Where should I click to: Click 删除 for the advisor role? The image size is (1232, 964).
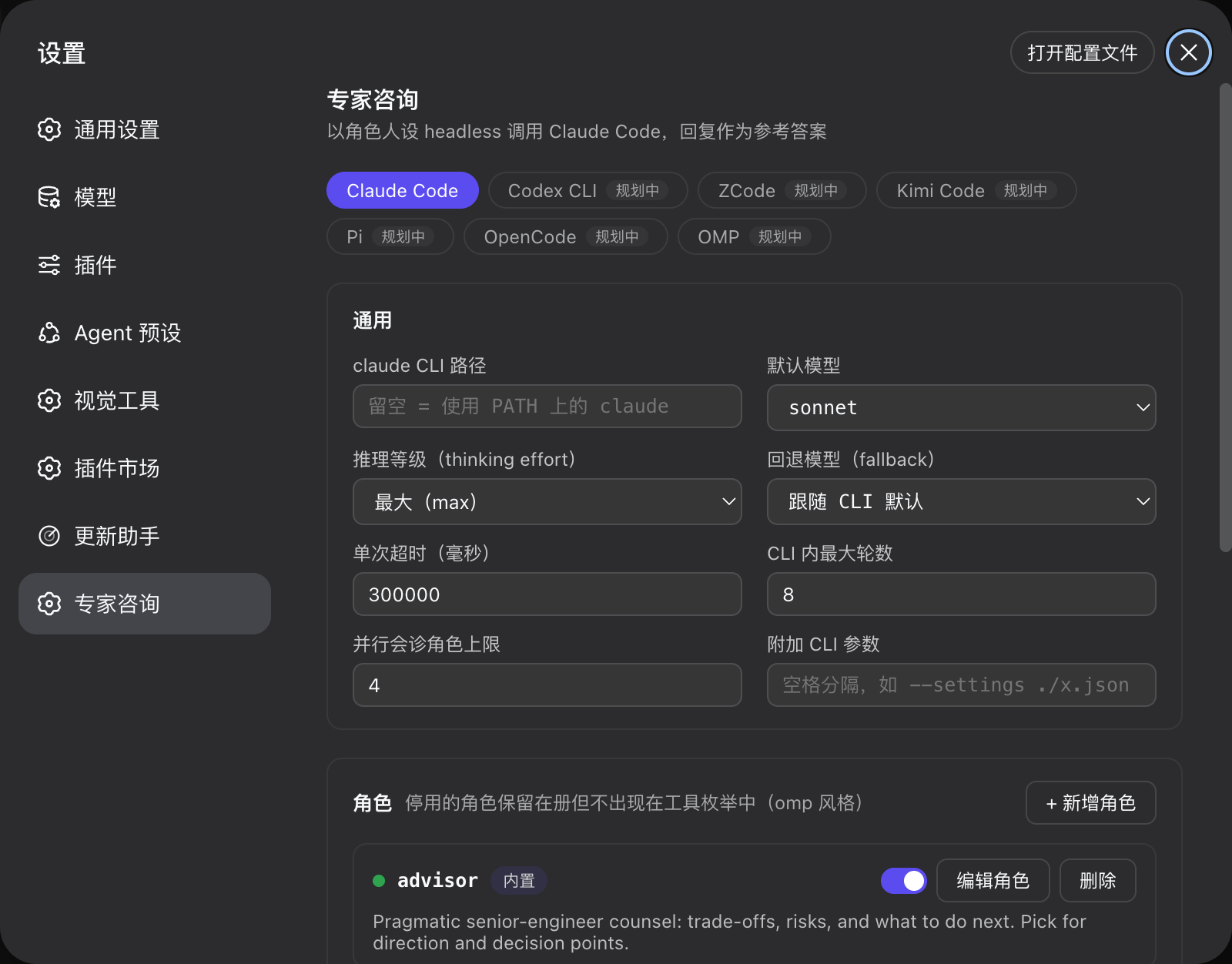(1098, 881)
